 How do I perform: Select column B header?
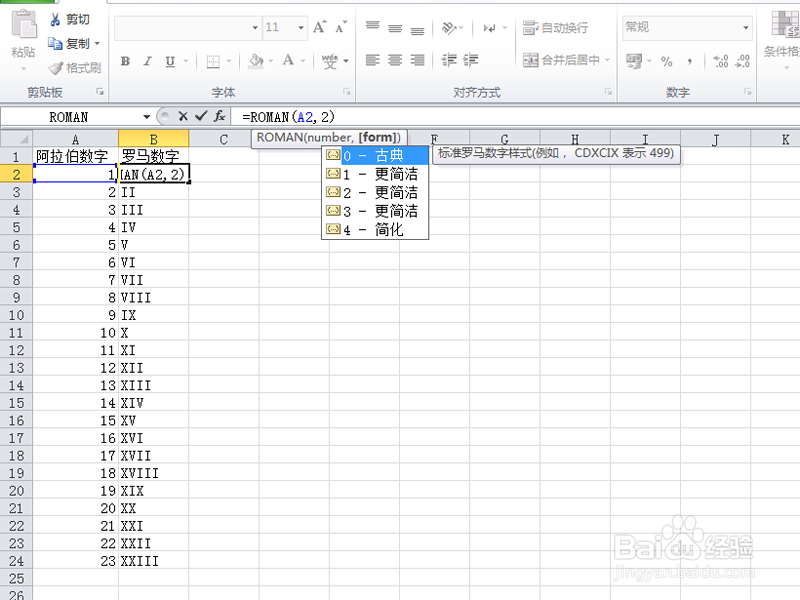(154, 139)
